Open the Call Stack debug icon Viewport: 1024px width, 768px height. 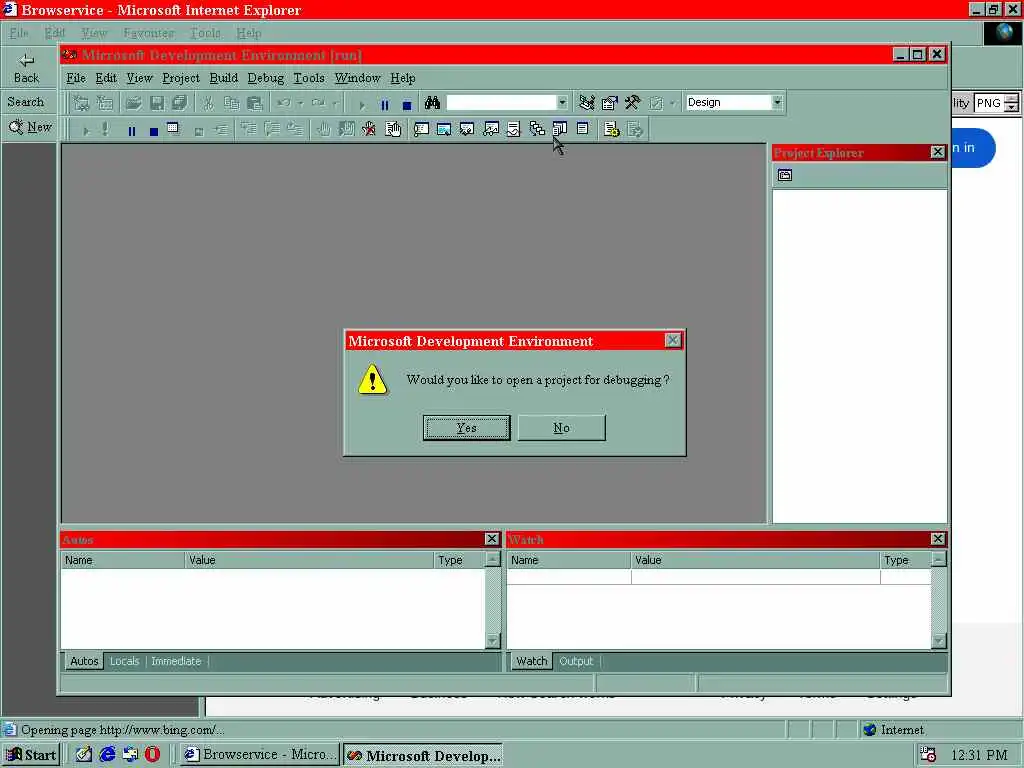point(537,129)
